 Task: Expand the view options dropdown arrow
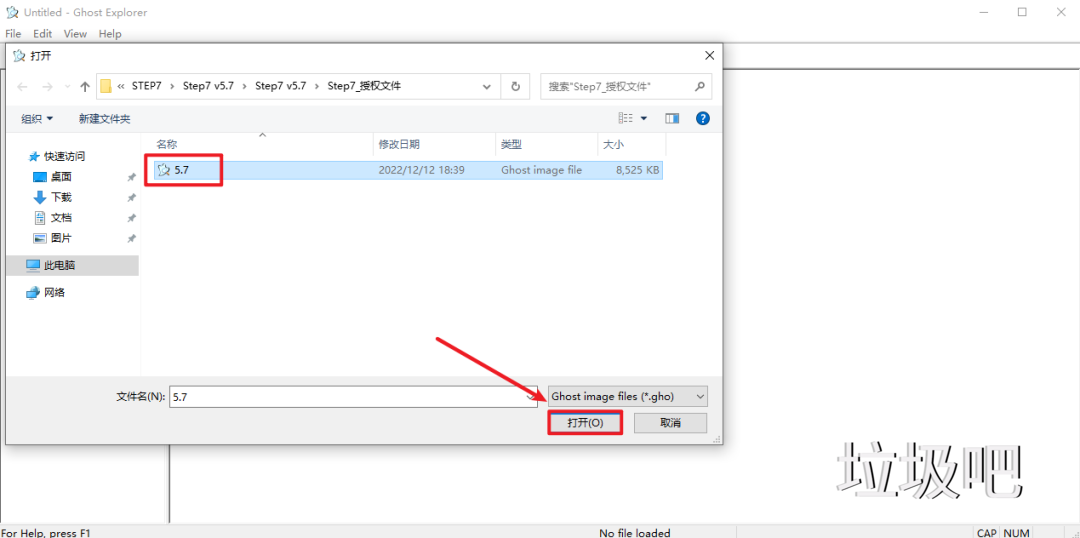pos(644,118)
